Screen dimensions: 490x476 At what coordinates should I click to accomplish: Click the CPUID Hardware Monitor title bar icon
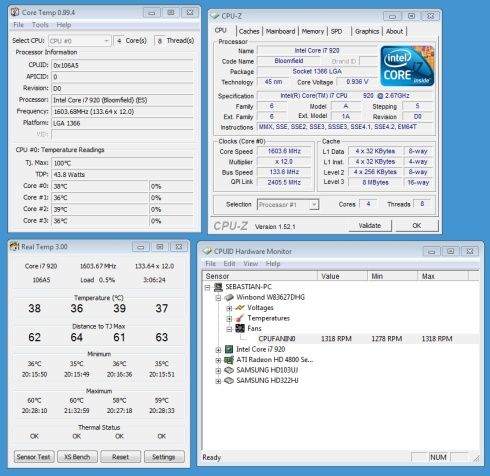tap(207, 251)
